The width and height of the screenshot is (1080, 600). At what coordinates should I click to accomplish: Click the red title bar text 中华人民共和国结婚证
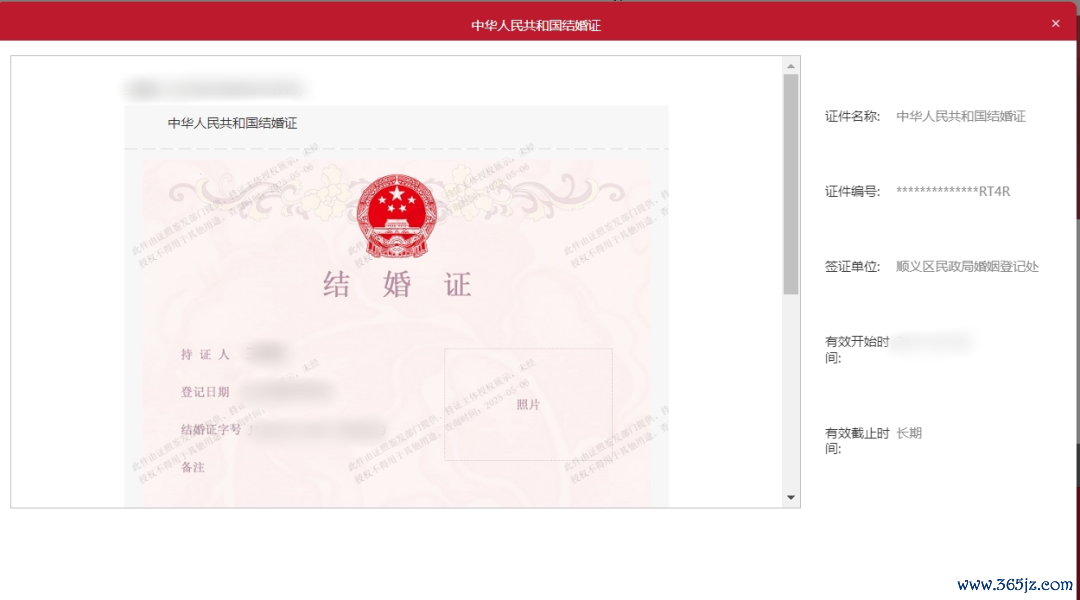[x=536, y=25]
